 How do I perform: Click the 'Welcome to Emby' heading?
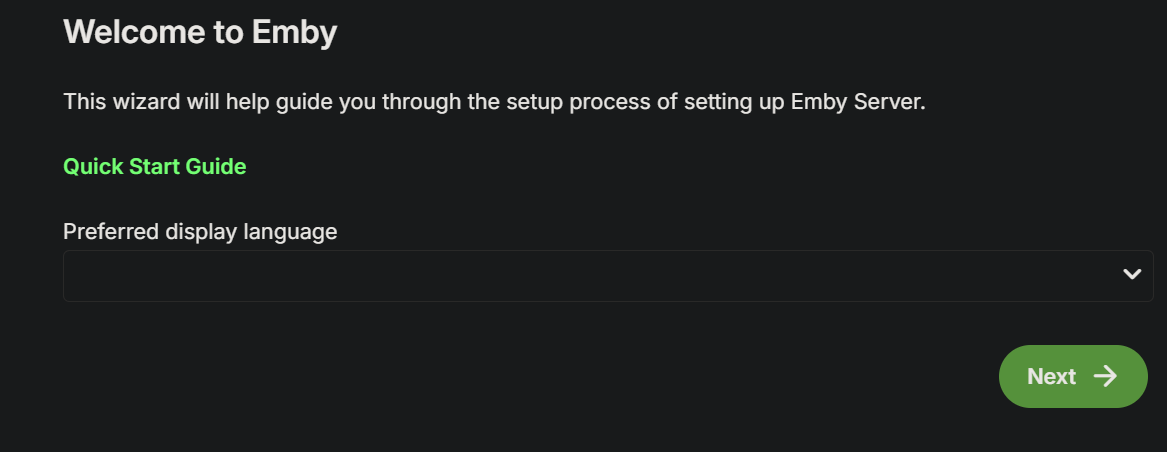[200, 32]
